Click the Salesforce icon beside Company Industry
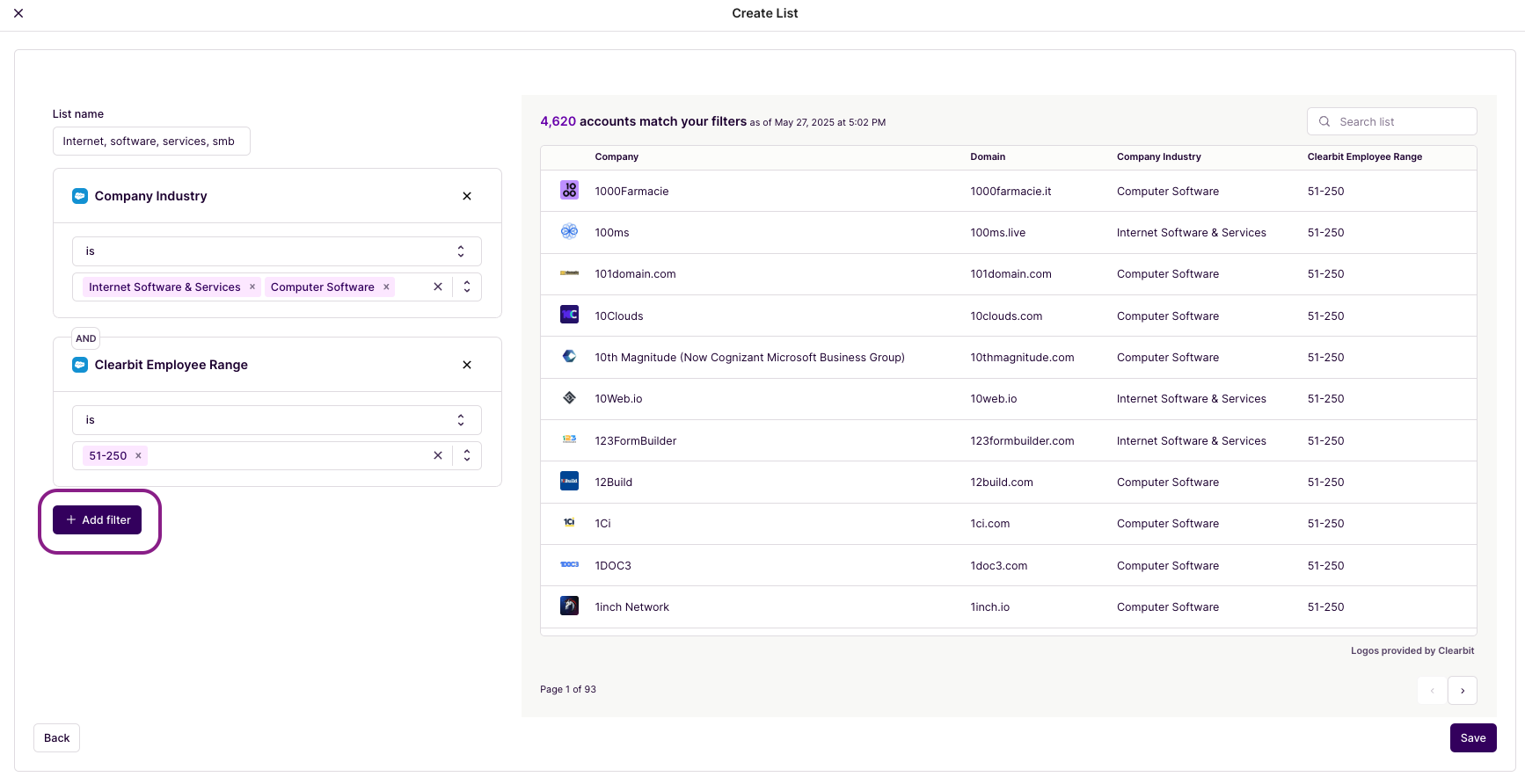 [80, 196]
